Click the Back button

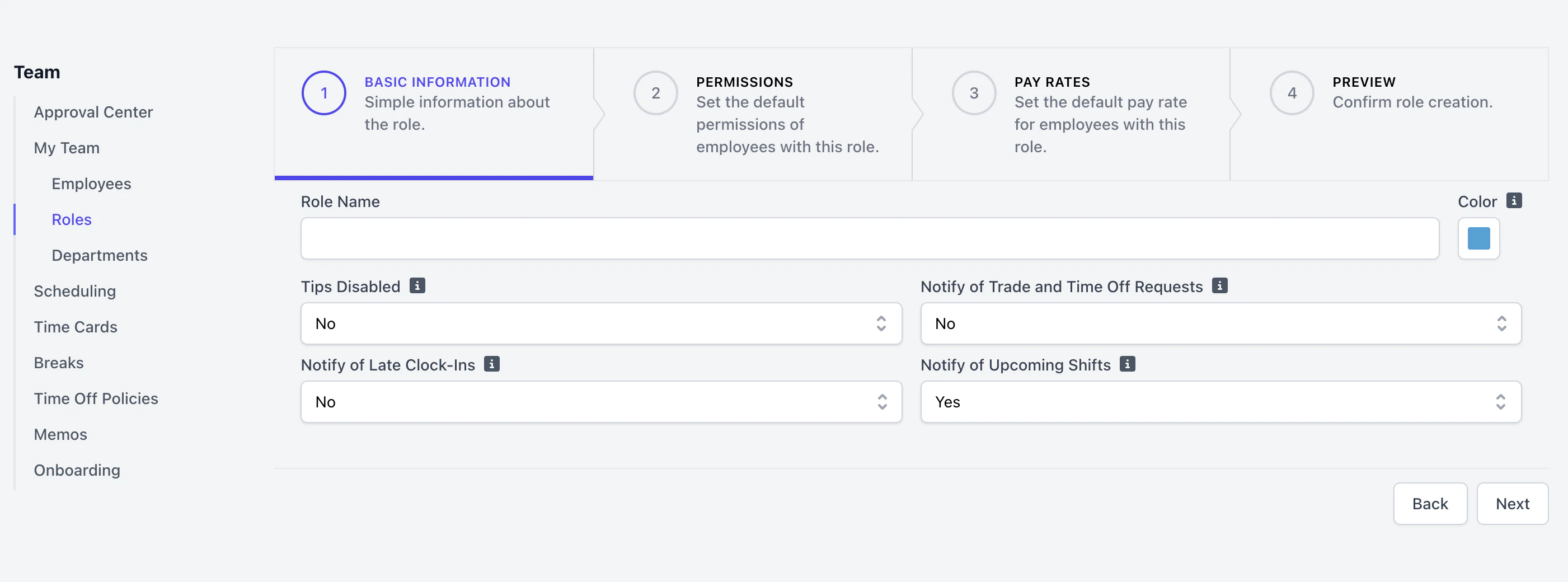click(x=1430, y=504)
